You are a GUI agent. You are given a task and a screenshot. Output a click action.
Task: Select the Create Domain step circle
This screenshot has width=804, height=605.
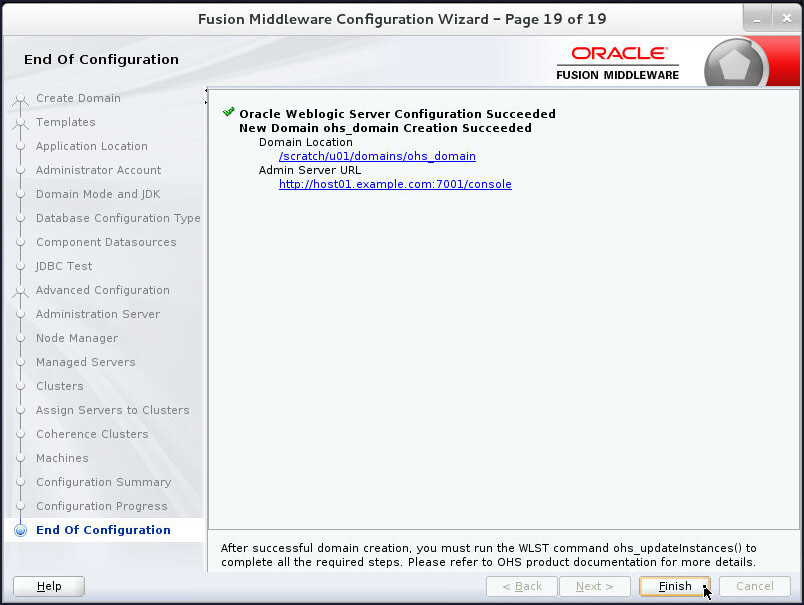pos(22,98)
